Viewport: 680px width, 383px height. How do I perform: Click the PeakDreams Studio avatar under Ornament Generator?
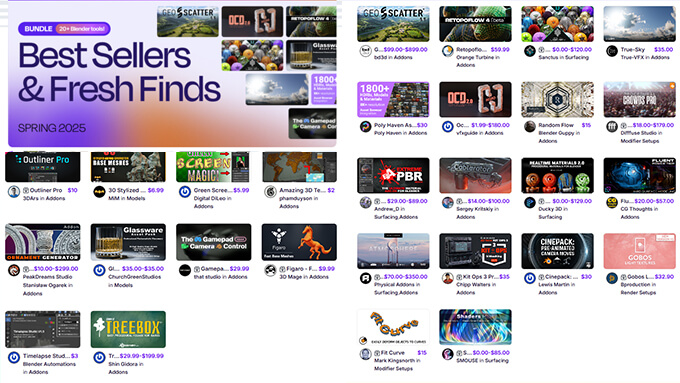coord(14,270)
